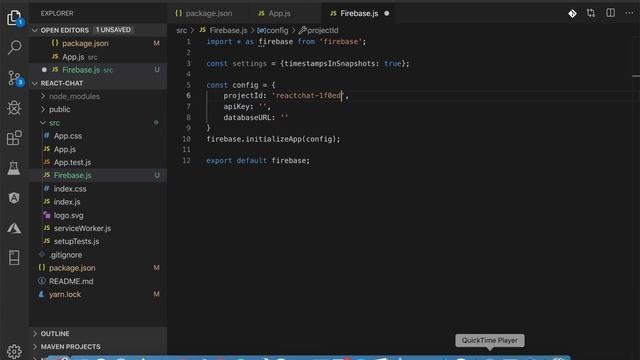Click the config breadcrumb segment

(x=273, y=31)
